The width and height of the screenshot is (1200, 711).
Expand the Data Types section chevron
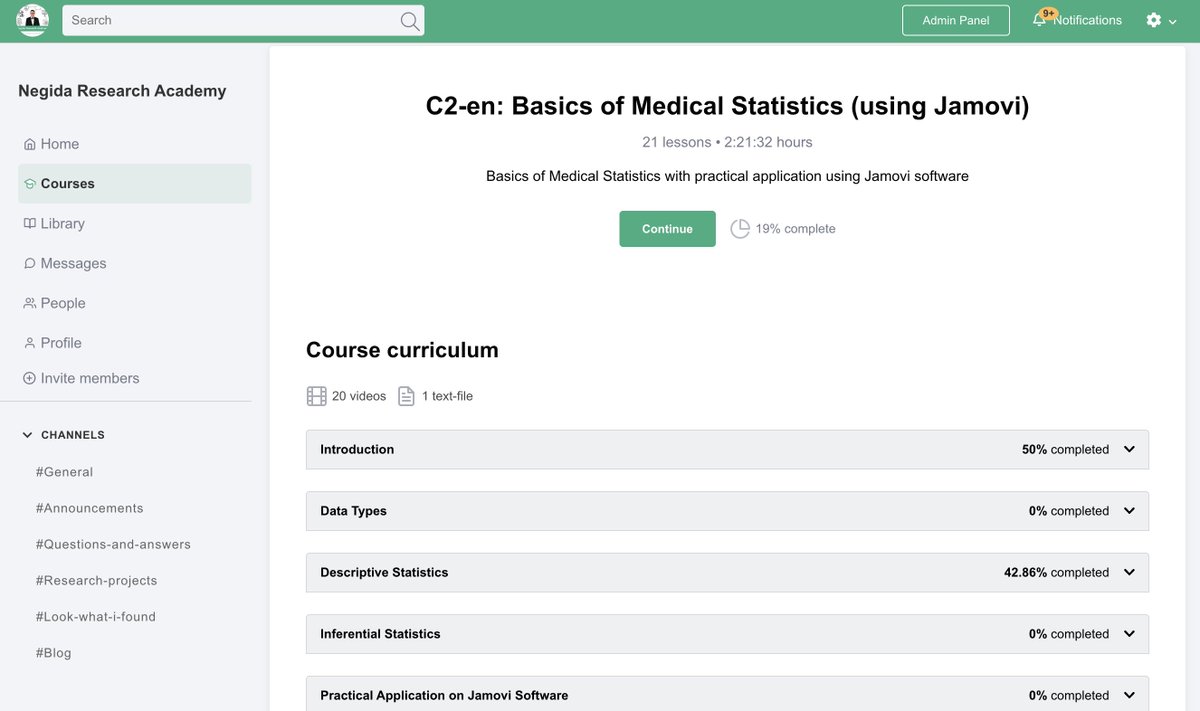pyautogui.click(x=1129, y=511)
